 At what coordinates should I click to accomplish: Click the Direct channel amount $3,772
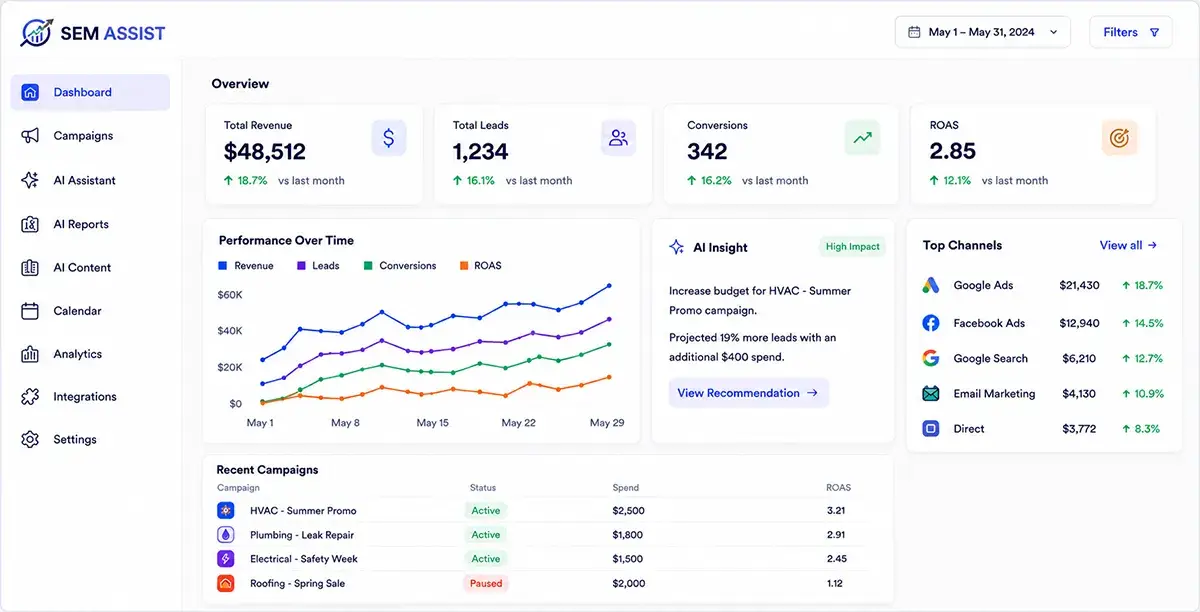1079,428
